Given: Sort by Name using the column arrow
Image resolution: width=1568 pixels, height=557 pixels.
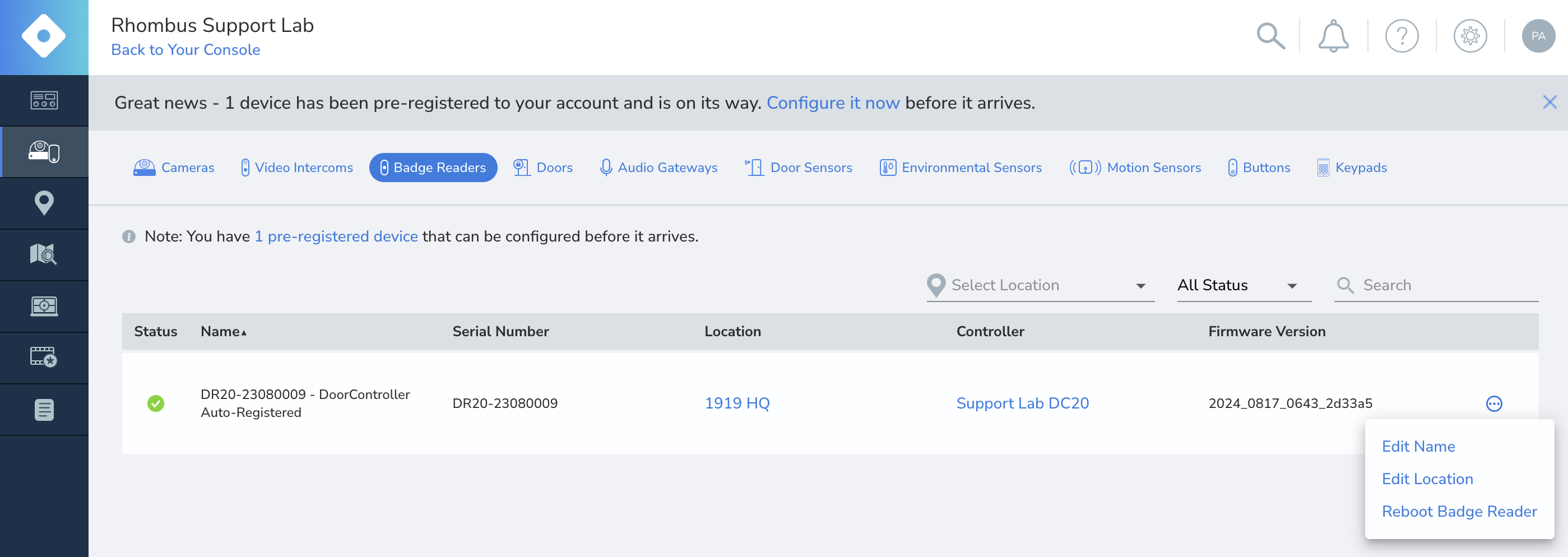Looking at the screenshot, I should [243, 332].
